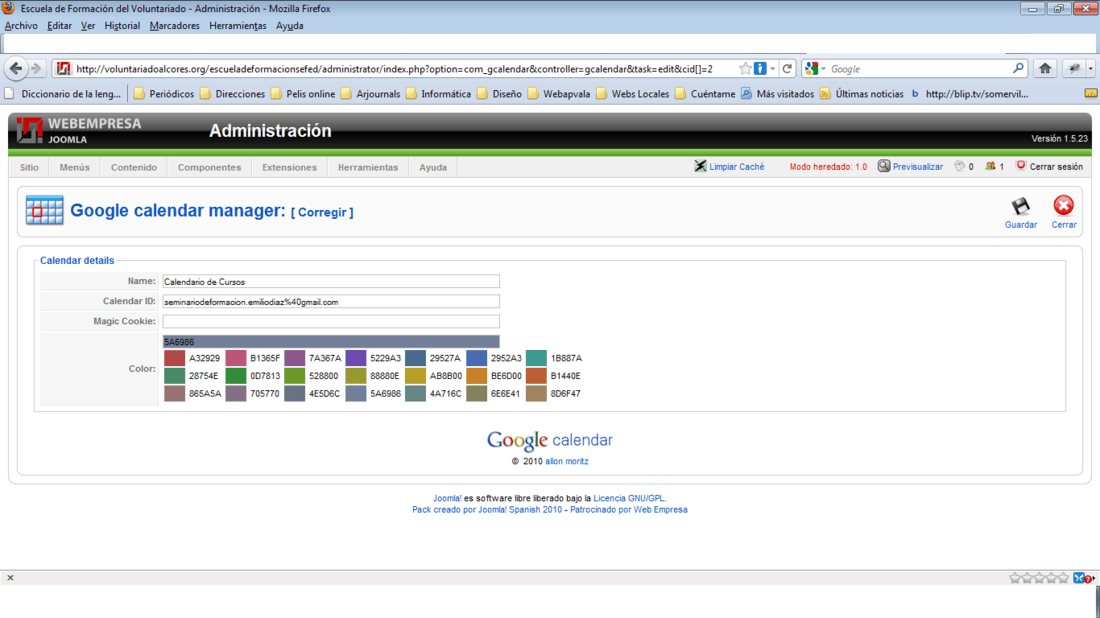Select the BE6D00 orange color swatch
The width and height of the screenshot is (1100, 618).
pos(476,375)
